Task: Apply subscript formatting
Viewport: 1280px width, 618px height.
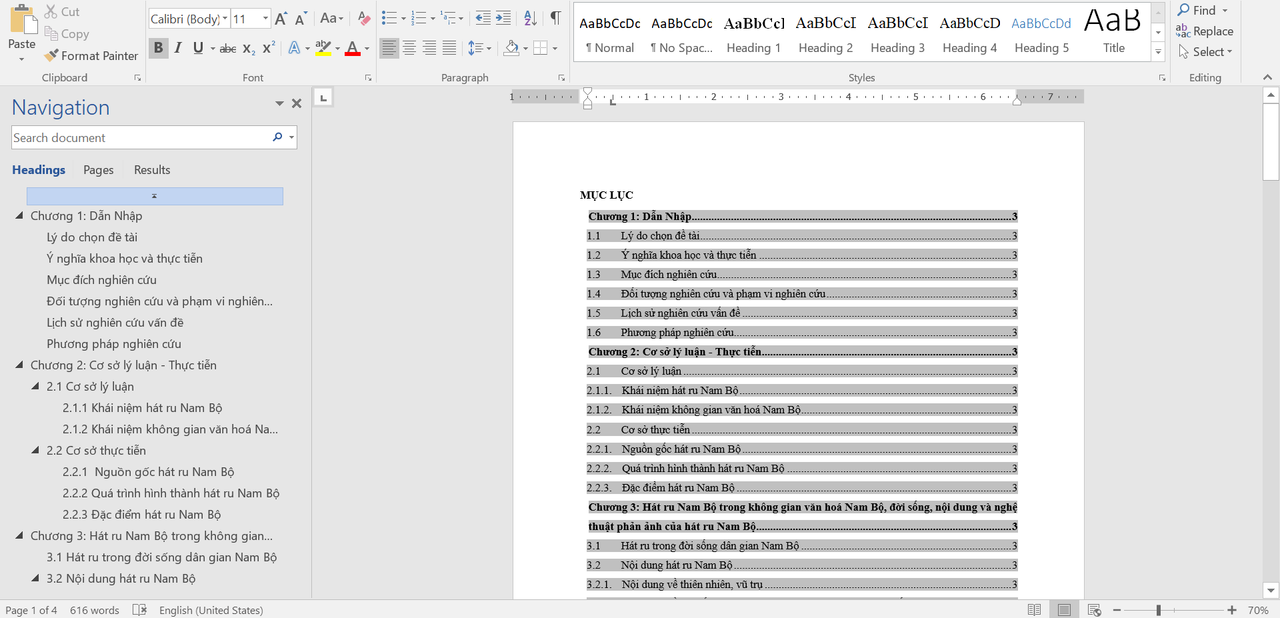Action: coord(249,48)
